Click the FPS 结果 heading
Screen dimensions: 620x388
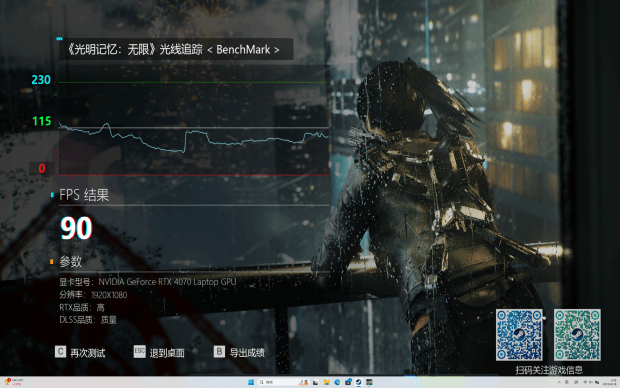pos(84,195)
